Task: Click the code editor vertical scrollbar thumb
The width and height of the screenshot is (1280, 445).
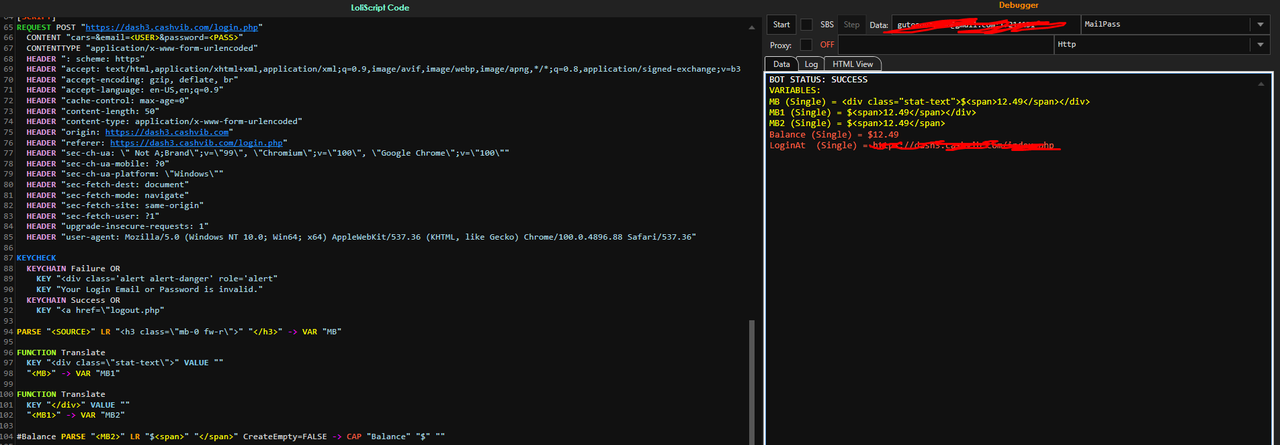Action: point(752,382)
